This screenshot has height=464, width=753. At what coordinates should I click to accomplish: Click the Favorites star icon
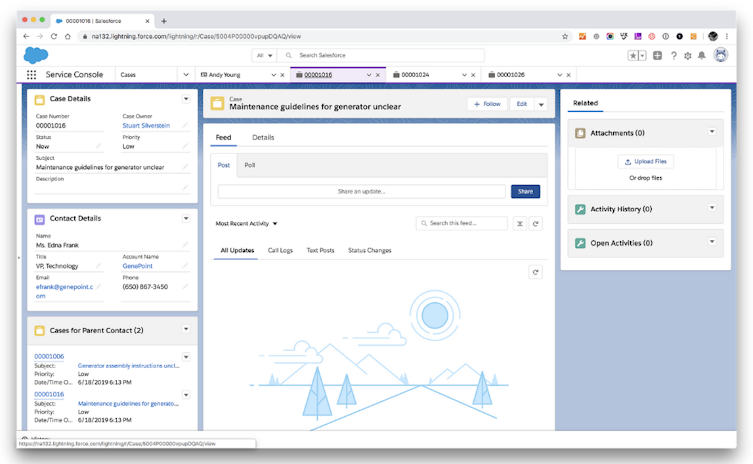click(x=632, y=56)
